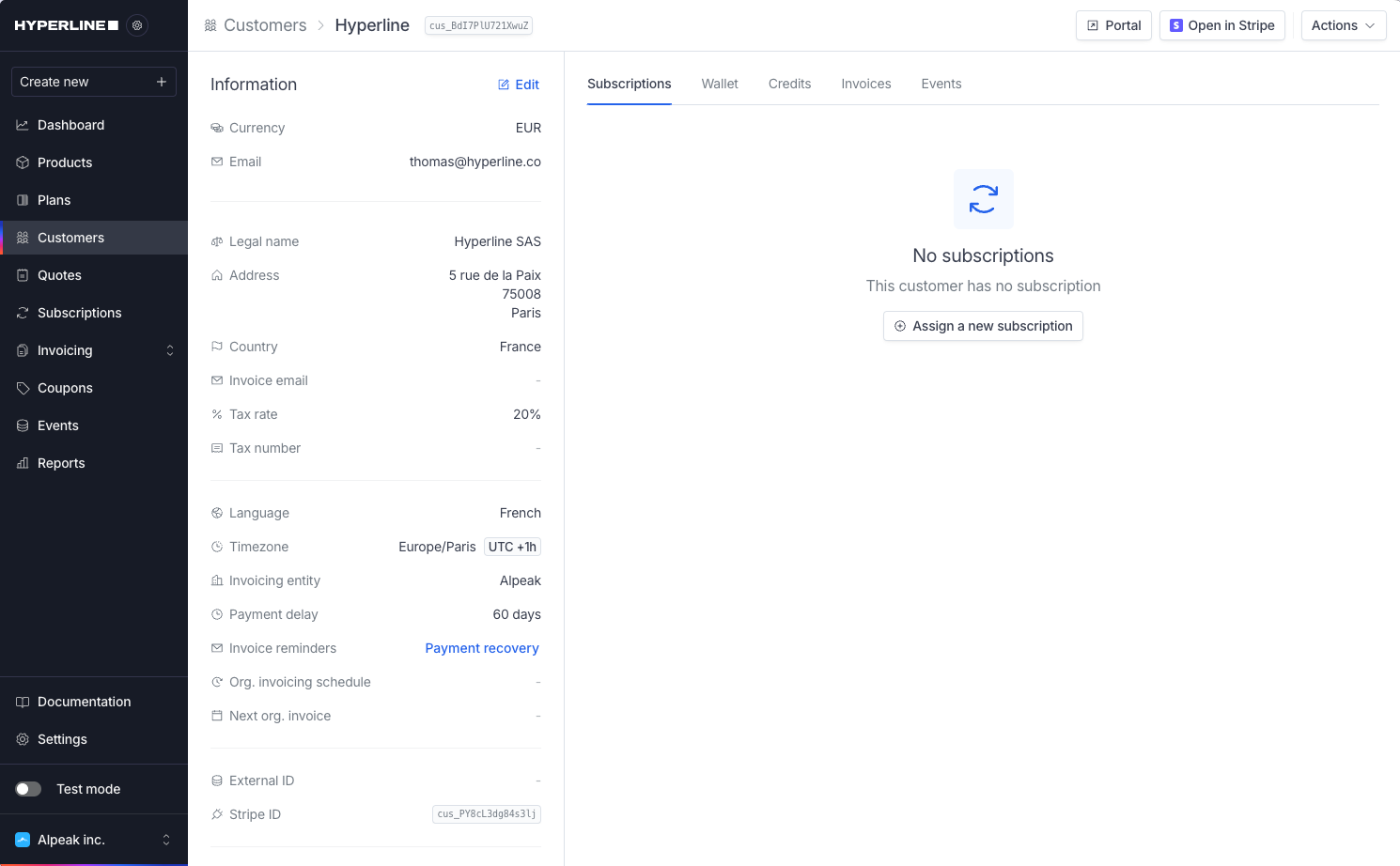The width and height of the screenshot is (1400, 866).
Task: Click the Language value French
Action: point(520,513)
